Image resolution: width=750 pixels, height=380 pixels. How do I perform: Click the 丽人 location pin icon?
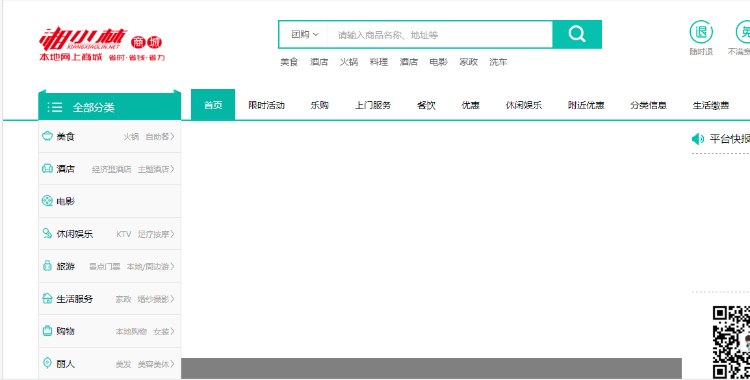47,363
